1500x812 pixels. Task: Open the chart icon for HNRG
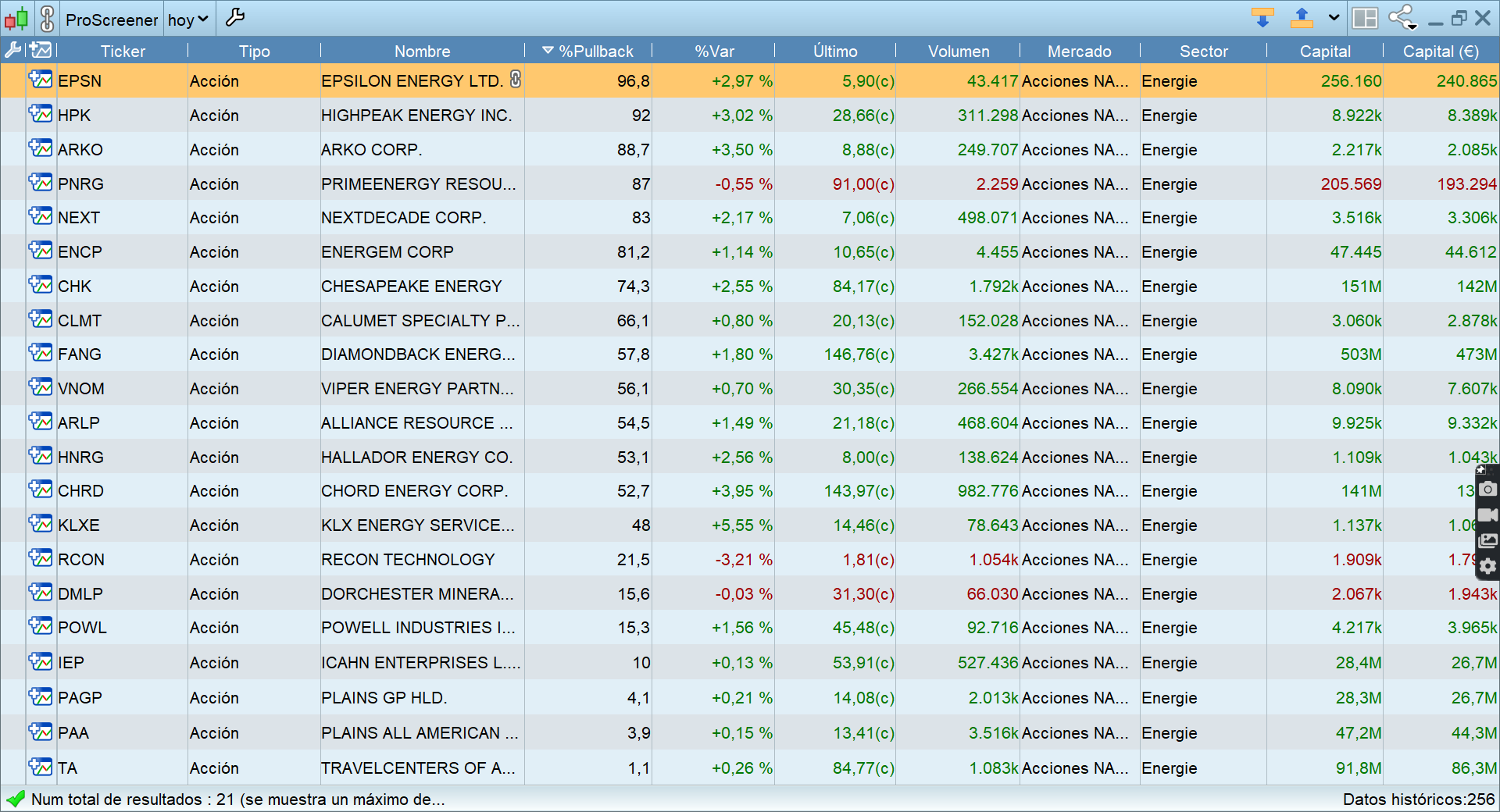coord(41,456)
